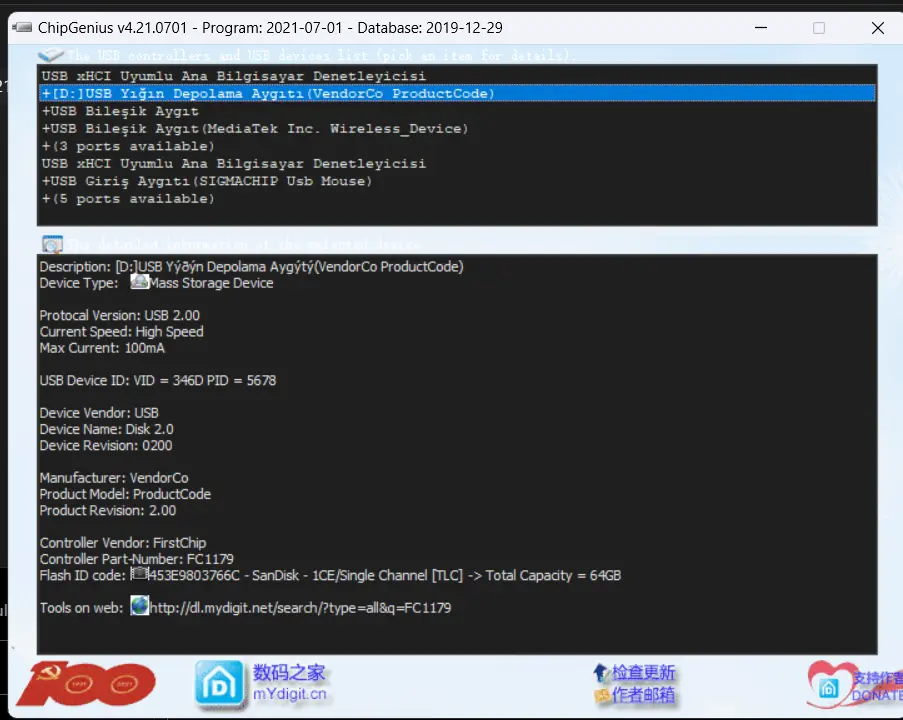This screenshot has width=903, height=720.
Task: Minimize the ChipGenius window
Action: 761,28
